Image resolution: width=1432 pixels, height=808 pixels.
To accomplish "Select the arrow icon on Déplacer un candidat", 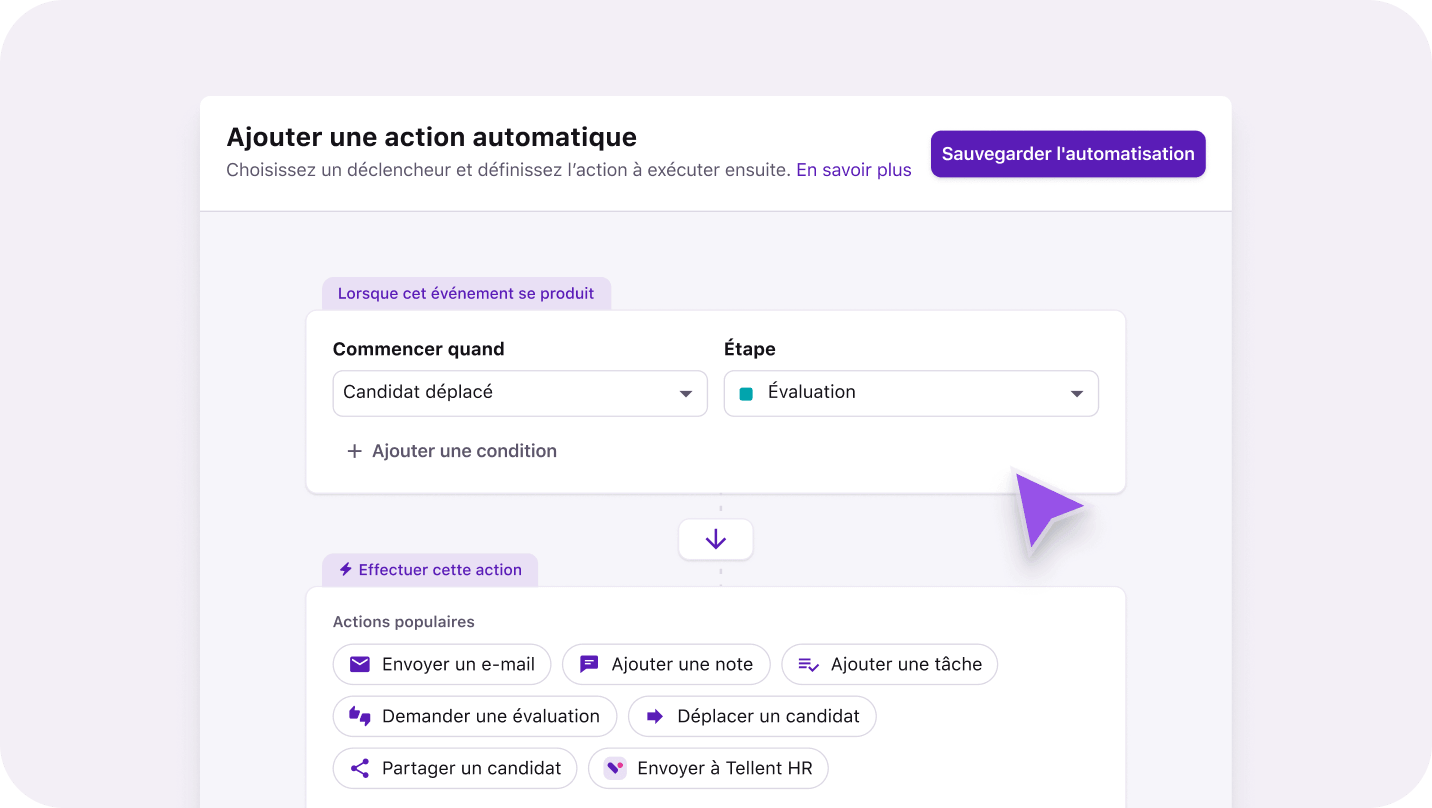I will point(656,716).
